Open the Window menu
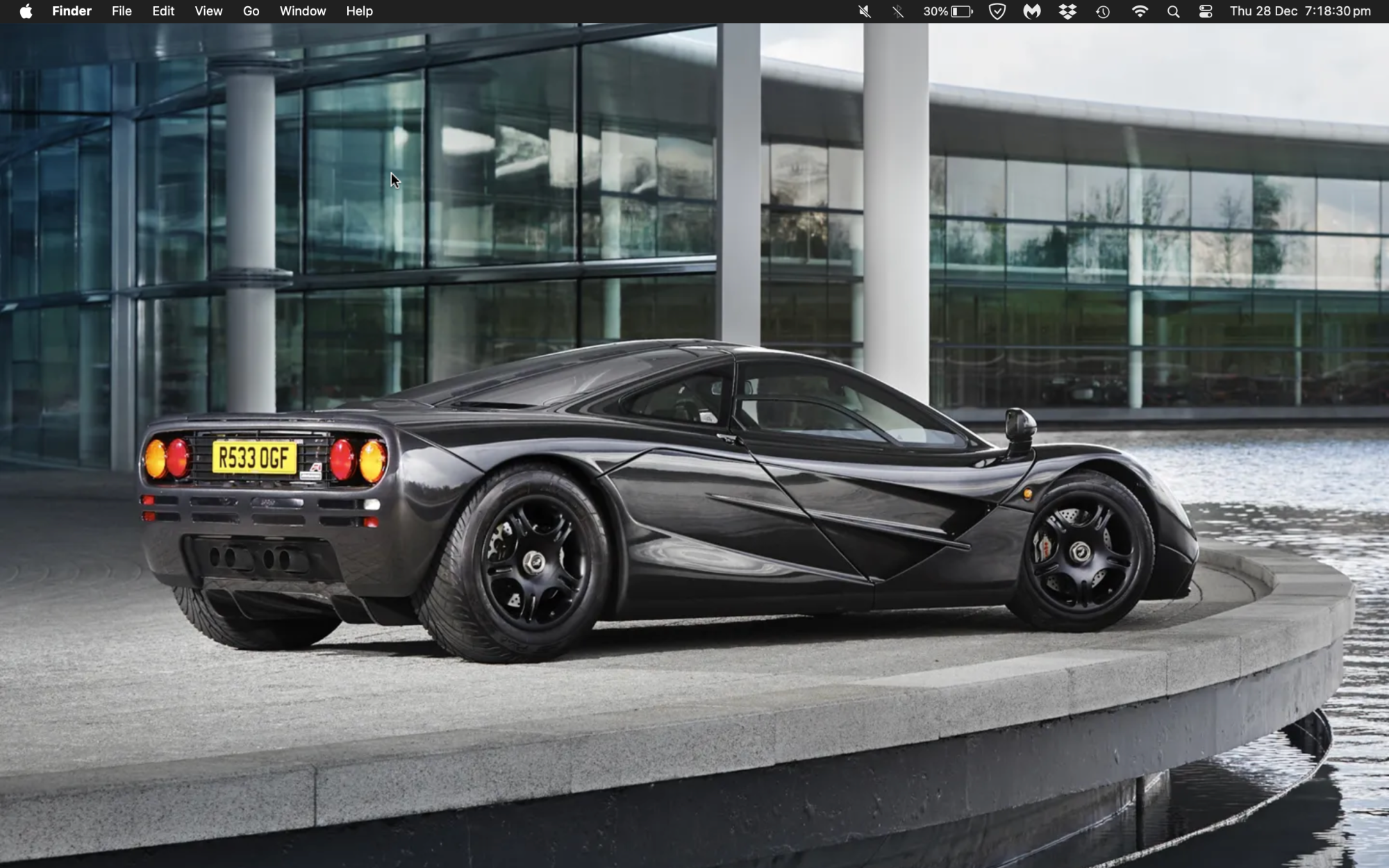The height and width of the screenshot is (868, 1389). 303,11
